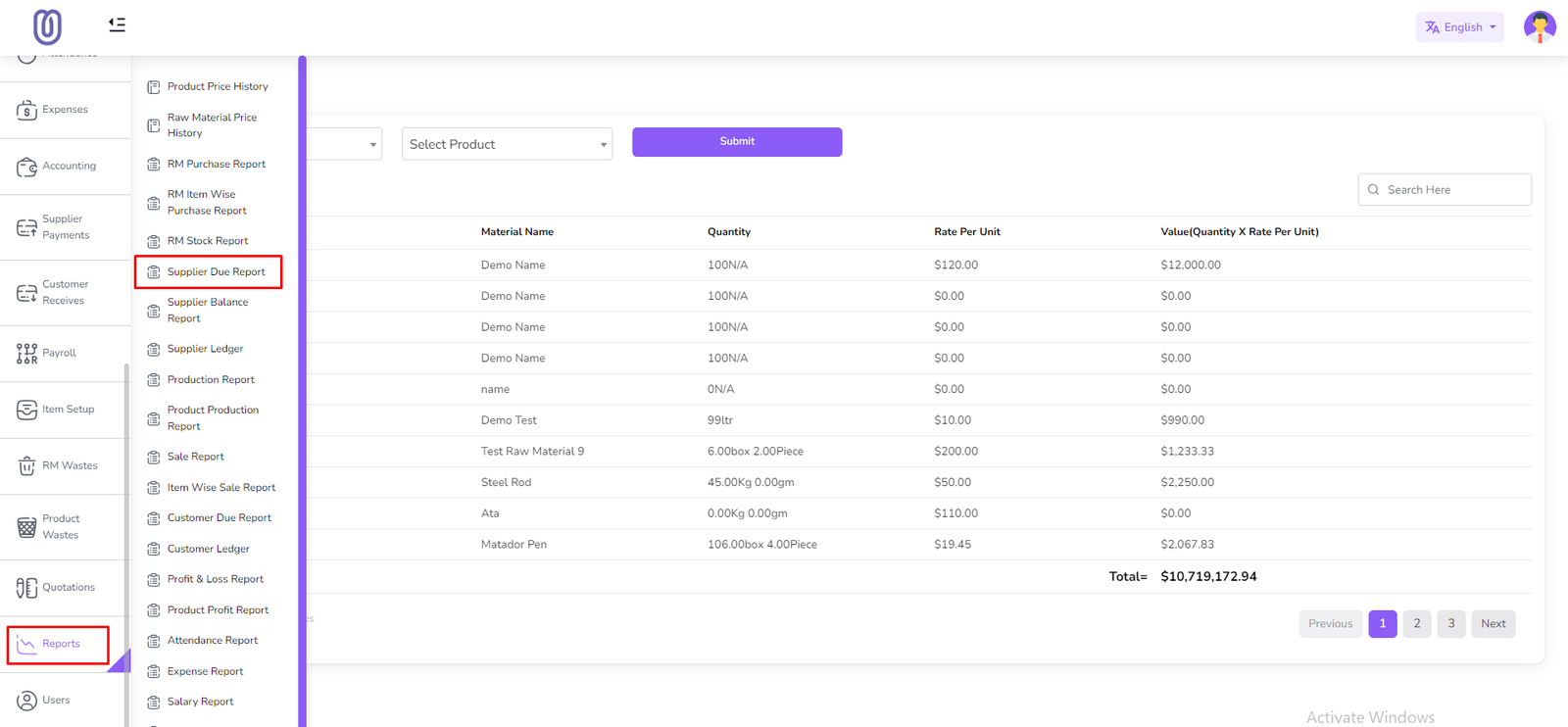This screenshot has width=1568, height=727.
Task: Click the Payroll icon in sidebar
Action: tap(26, 354)
